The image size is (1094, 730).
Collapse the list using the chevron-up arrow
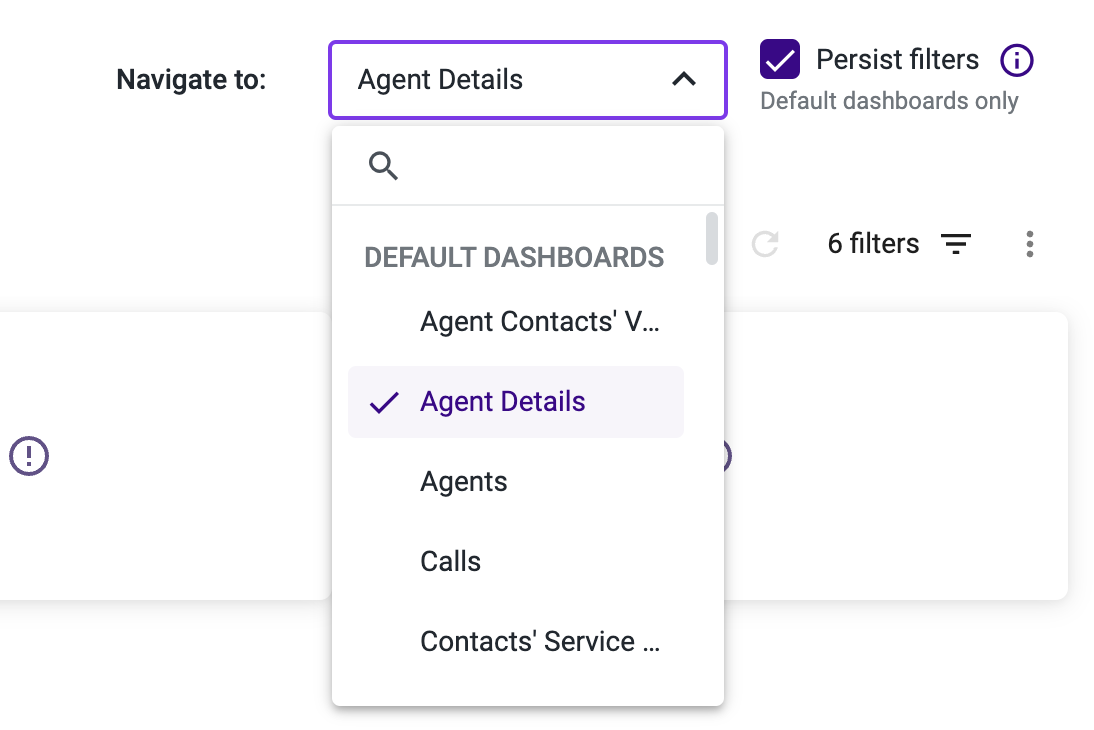[x=684, y=80]
